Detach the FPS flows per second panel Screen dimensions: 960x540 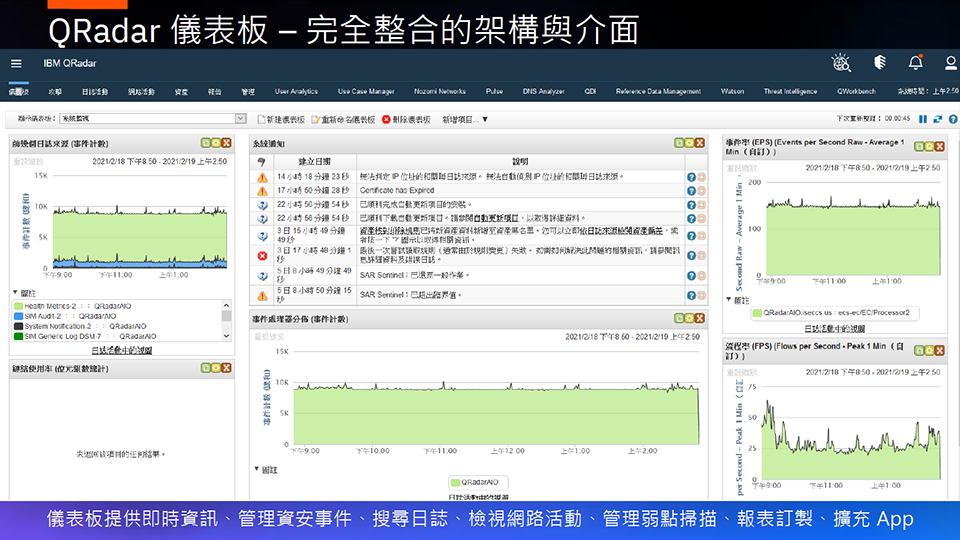919,350
